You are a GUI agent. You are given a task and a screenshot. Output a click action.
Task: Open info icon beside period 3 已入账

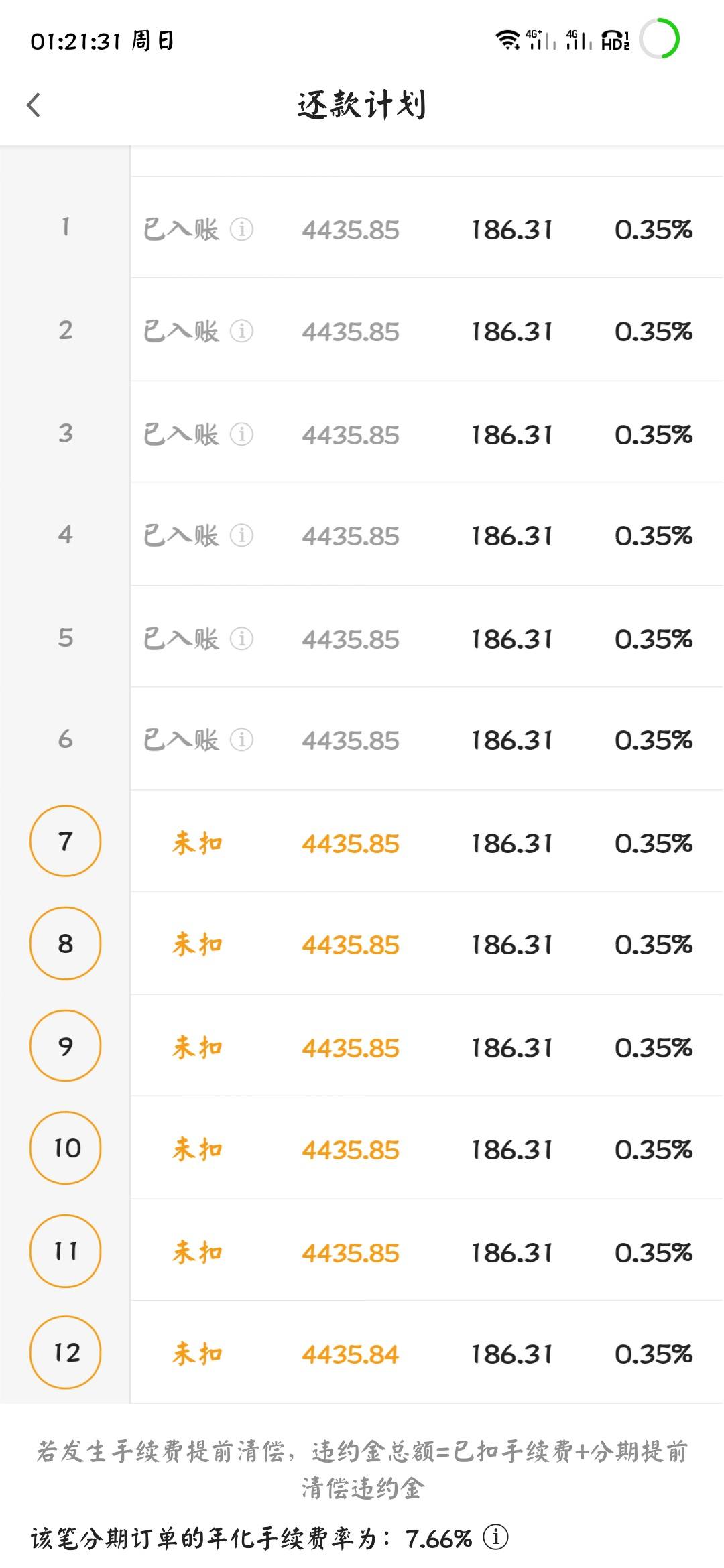(241, 434)
